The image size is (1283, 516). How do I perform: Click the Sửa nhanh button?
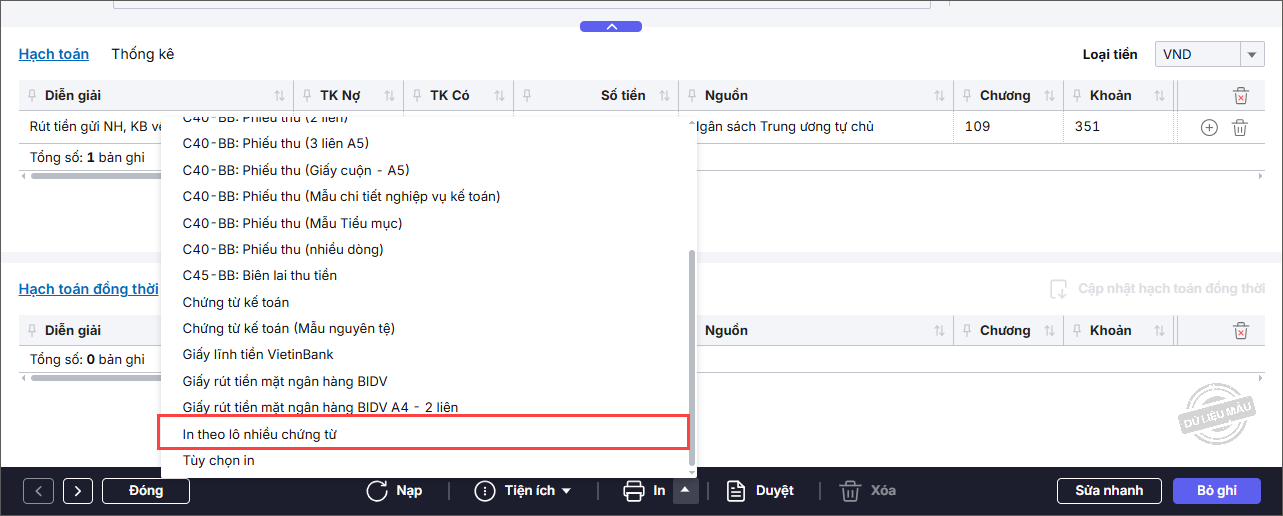[1109, 491]
